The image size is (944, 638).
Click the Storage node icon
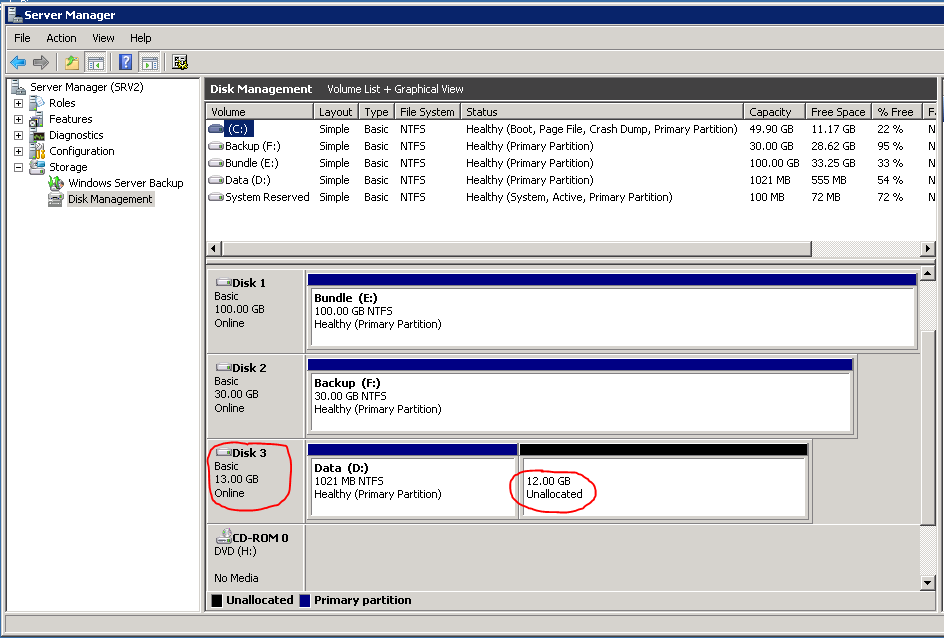[x=37, y=167]
